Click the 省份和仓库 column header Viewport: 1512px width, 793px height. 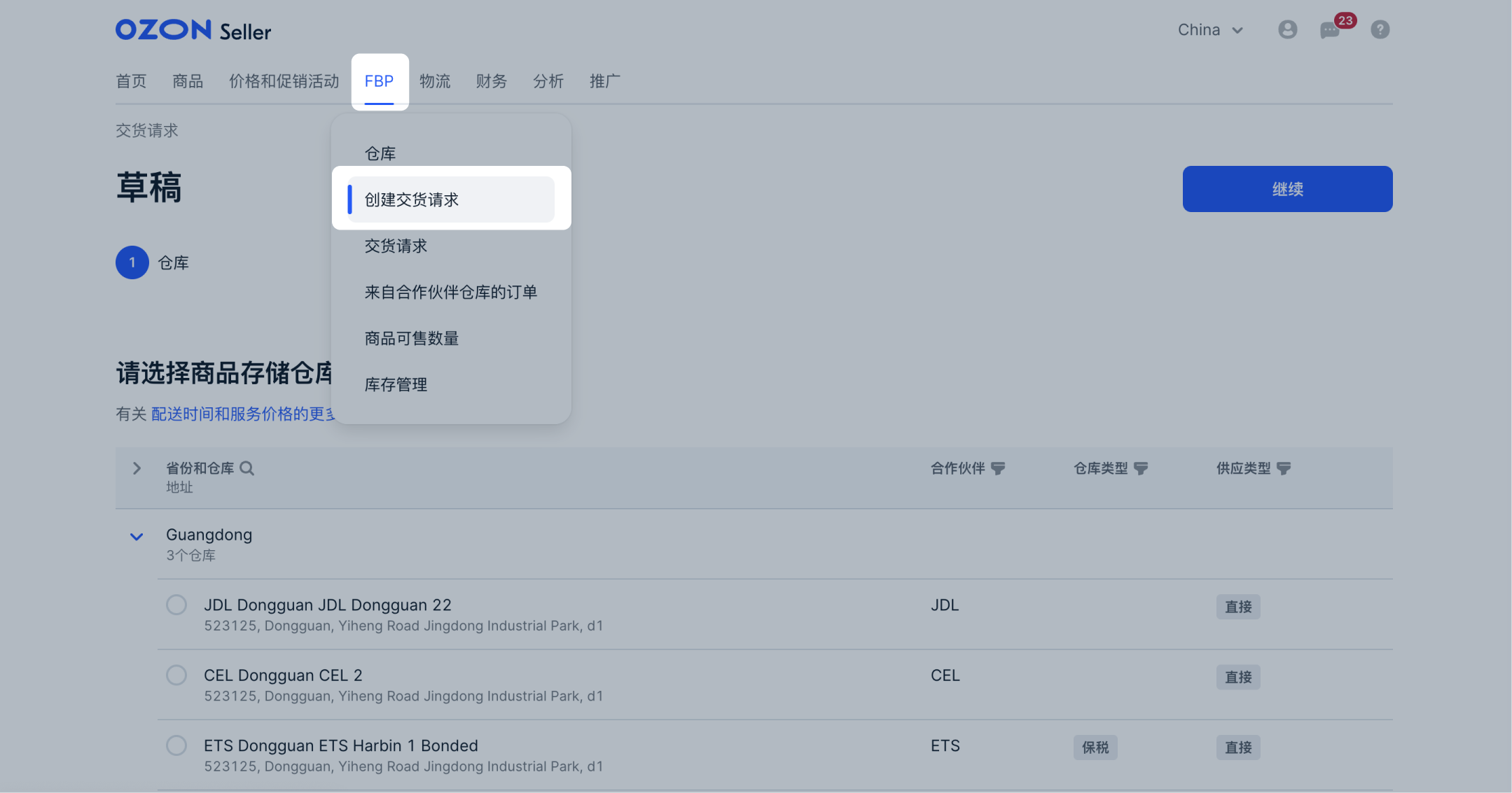pyautogui.click(x=200, y=468)
